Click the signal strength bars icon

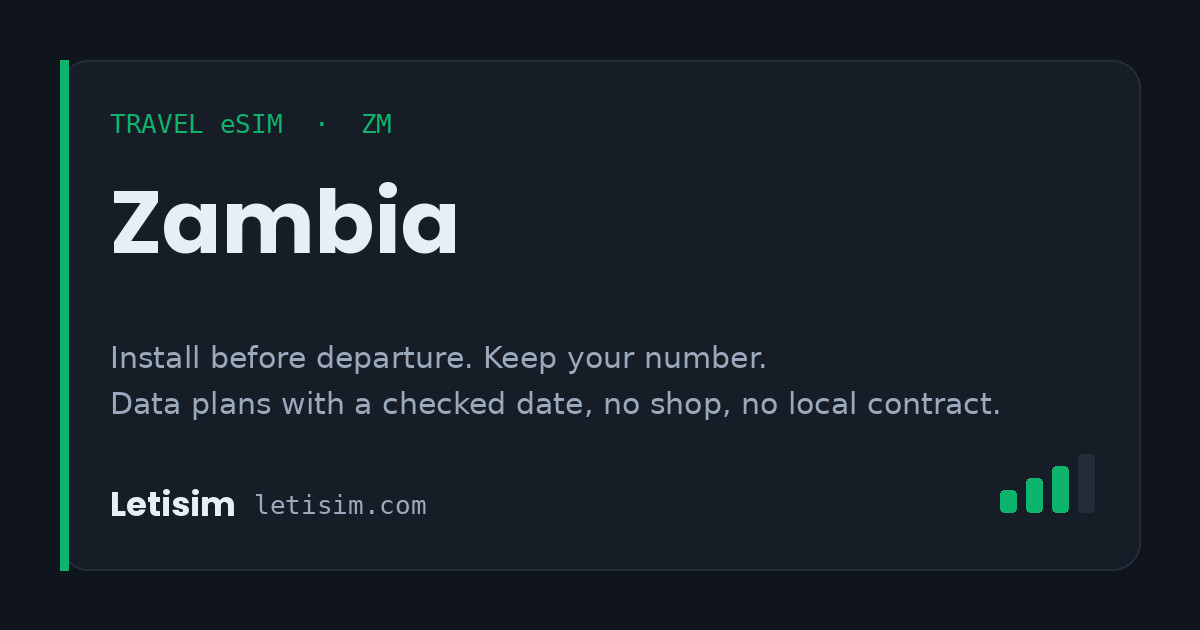point(1047,484)
